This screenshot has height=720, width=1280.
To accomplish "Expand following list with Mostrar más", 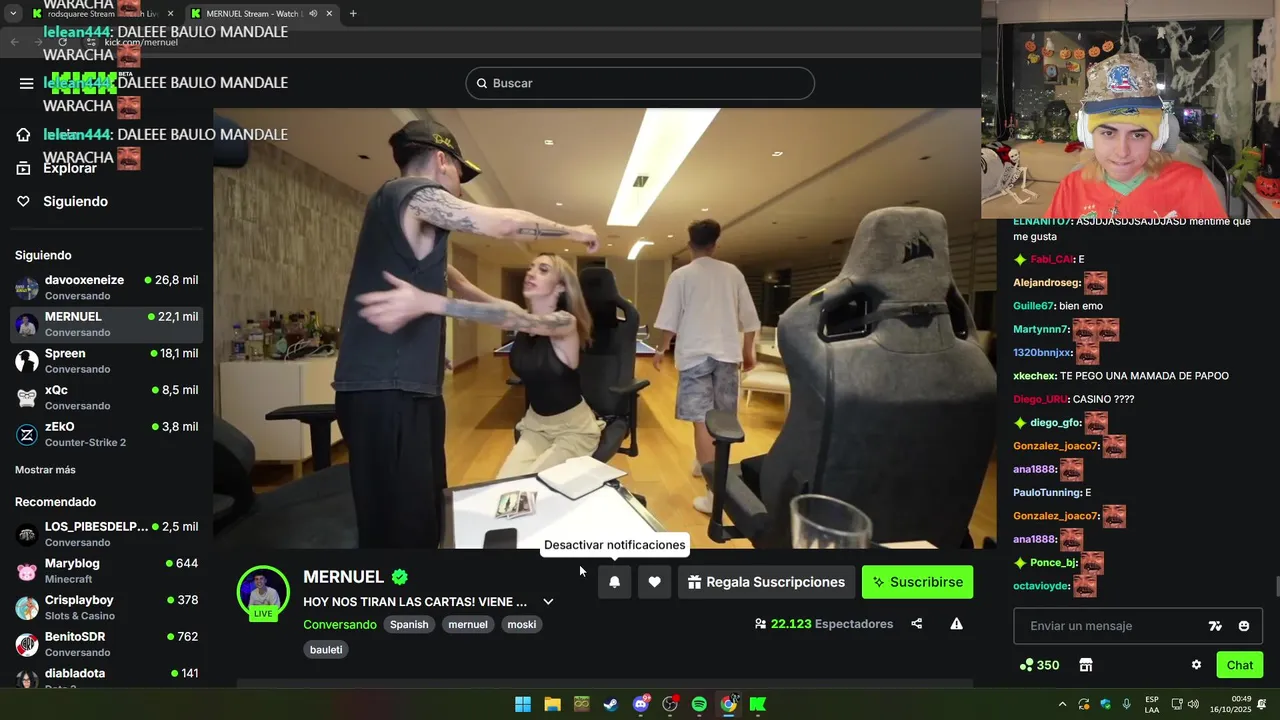I will pos(45,470).
